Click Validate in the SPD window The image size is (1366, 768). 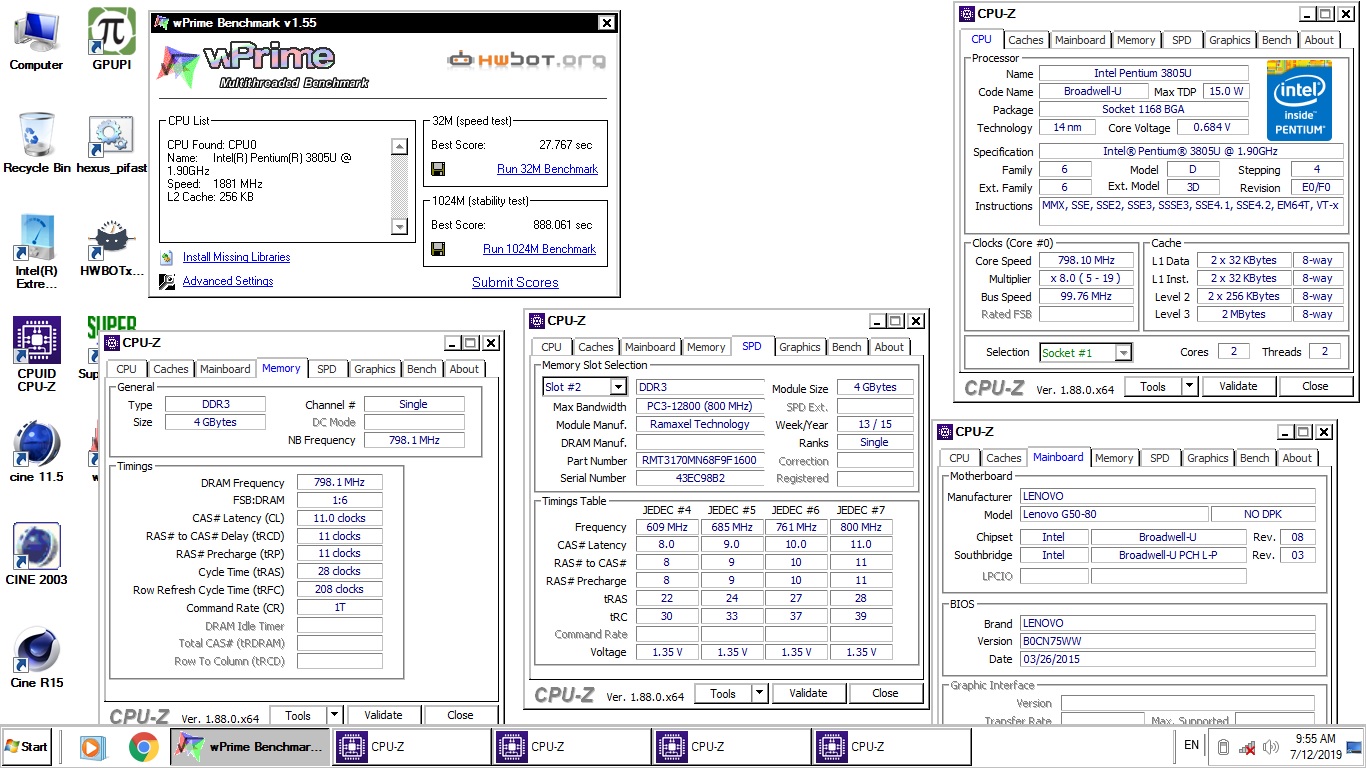click(808, 693)
